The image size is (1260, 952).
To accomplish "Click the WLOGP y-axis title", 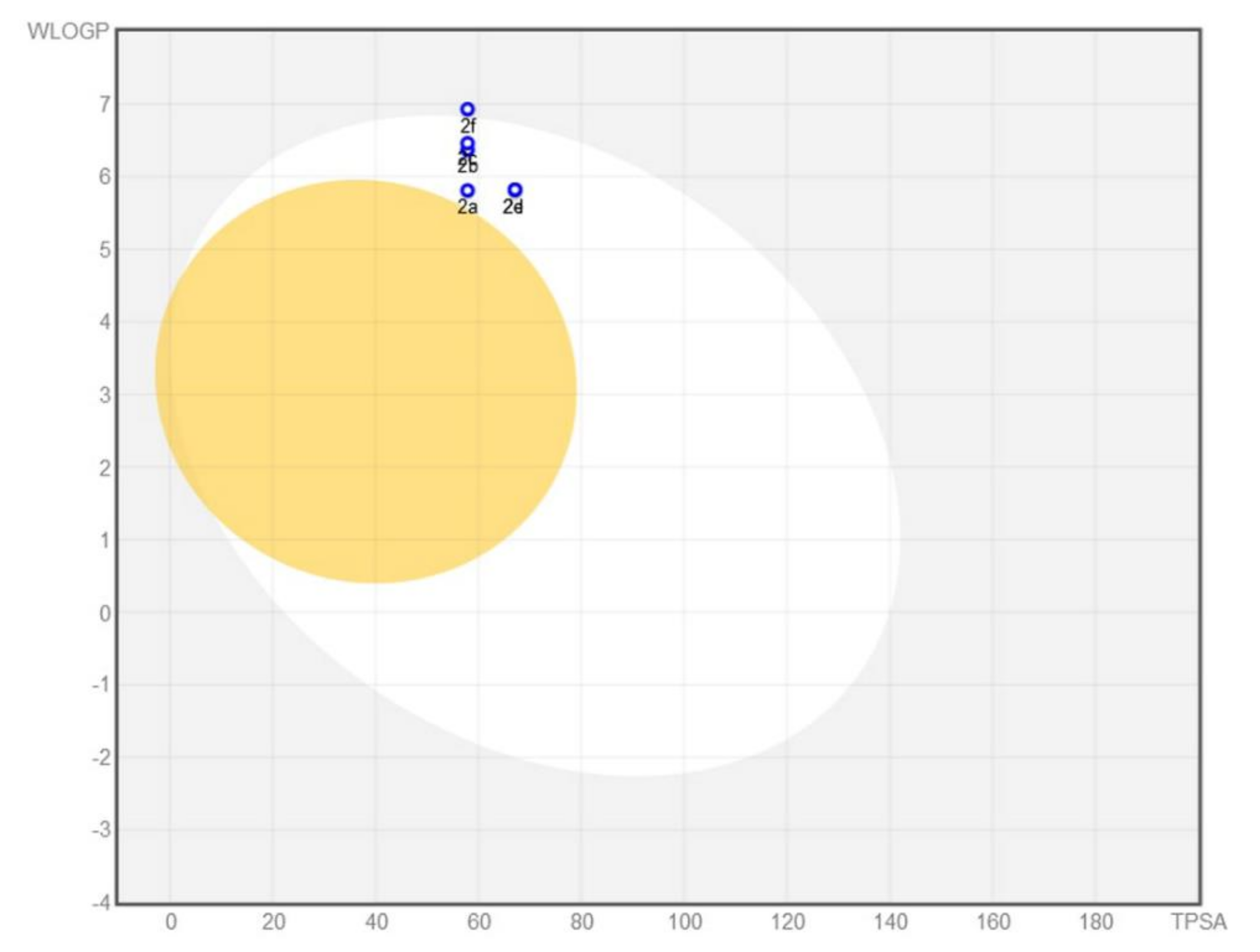I will 68,31.
